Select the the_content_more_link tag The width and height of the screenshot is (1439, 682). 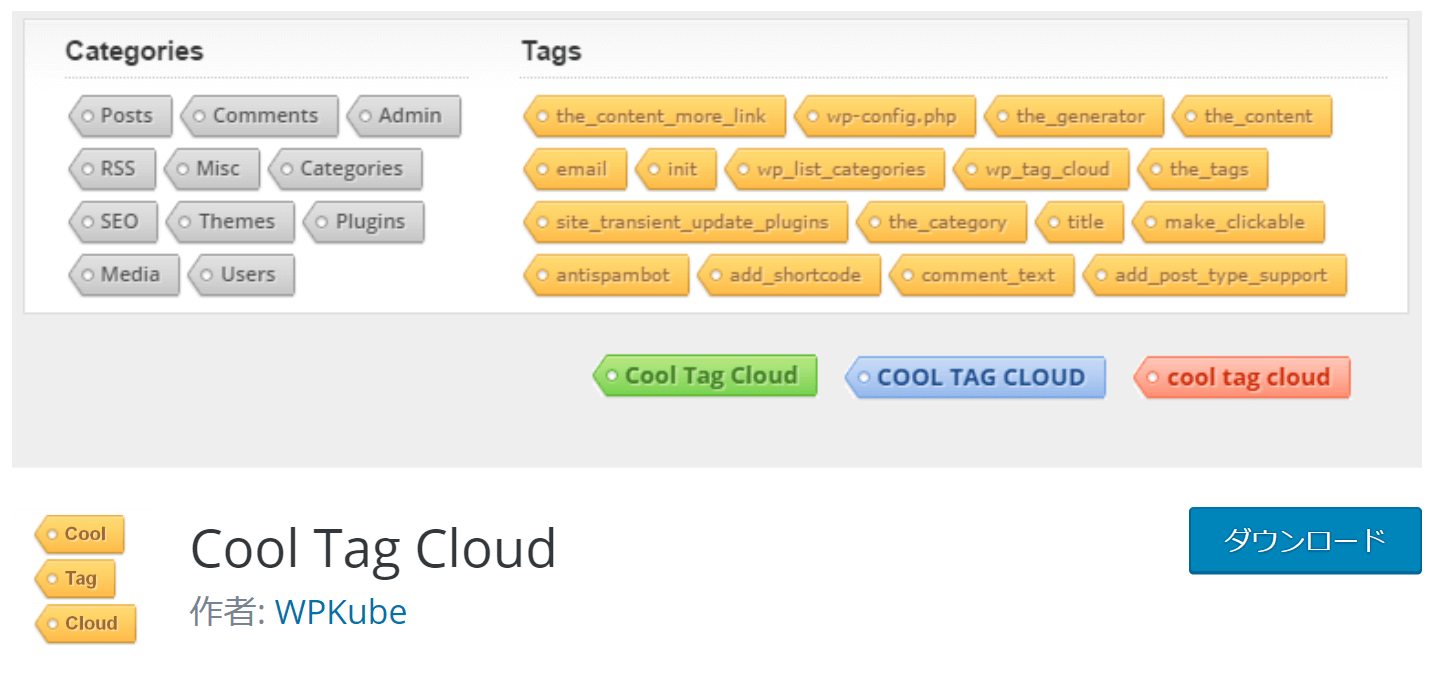[655, 116]
